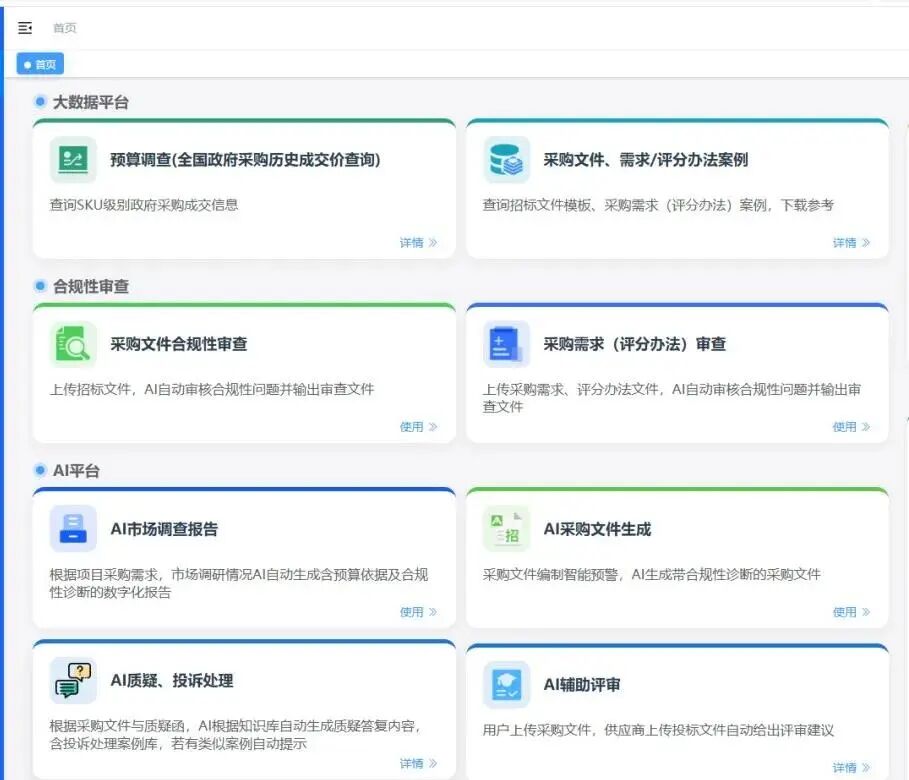Select the blue 首页 tab chip
Viewport: 909px width, 780px height.
coord(40,63)
